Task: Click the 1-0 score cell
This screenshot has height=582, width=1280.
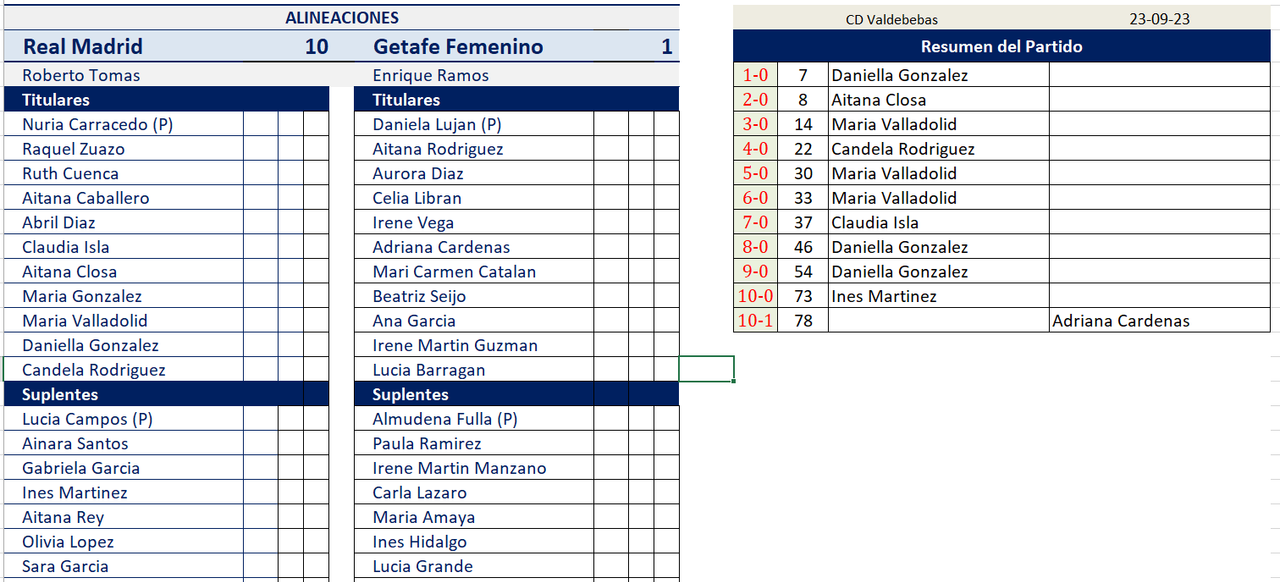Action: [x=755, y=75]
